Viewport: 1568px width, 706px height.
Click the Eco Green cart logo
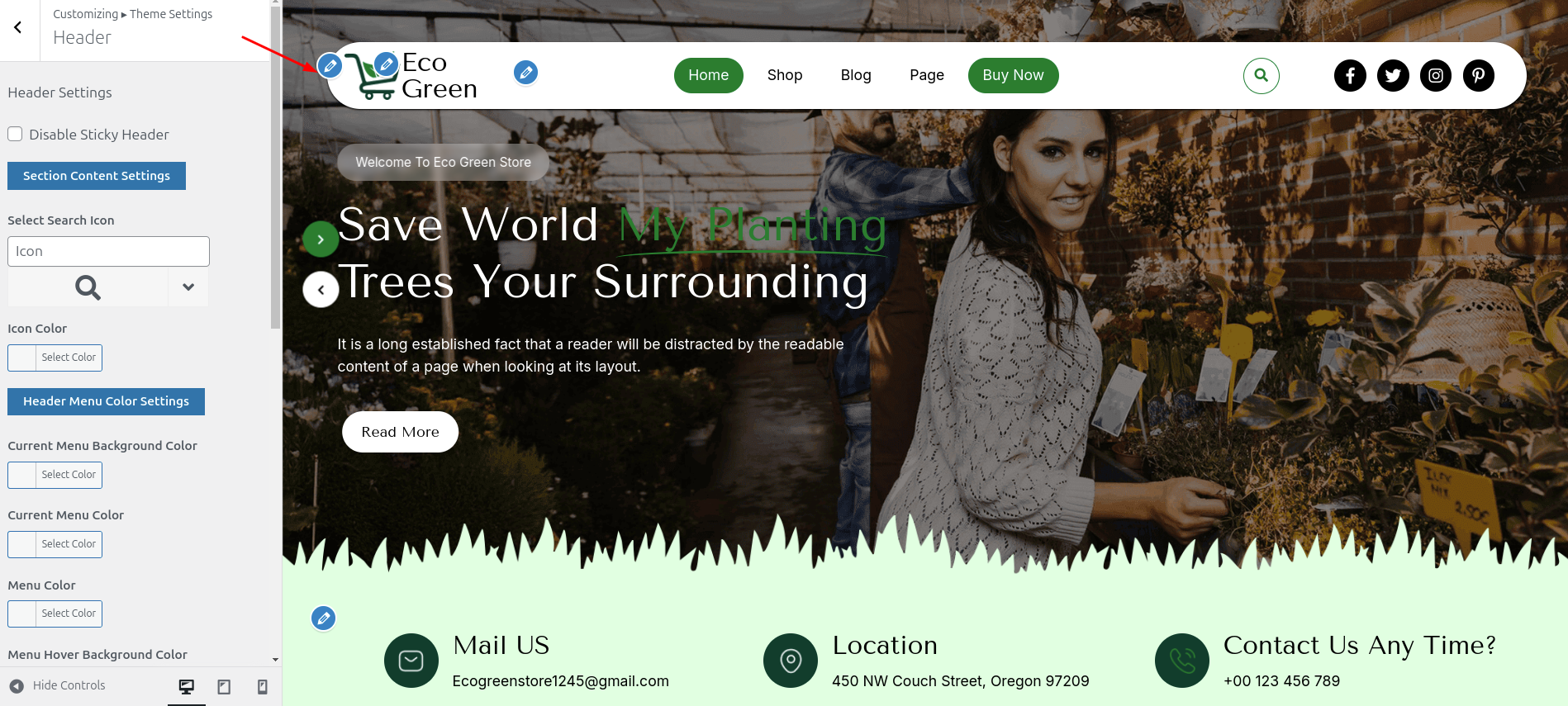pos(370,77)
